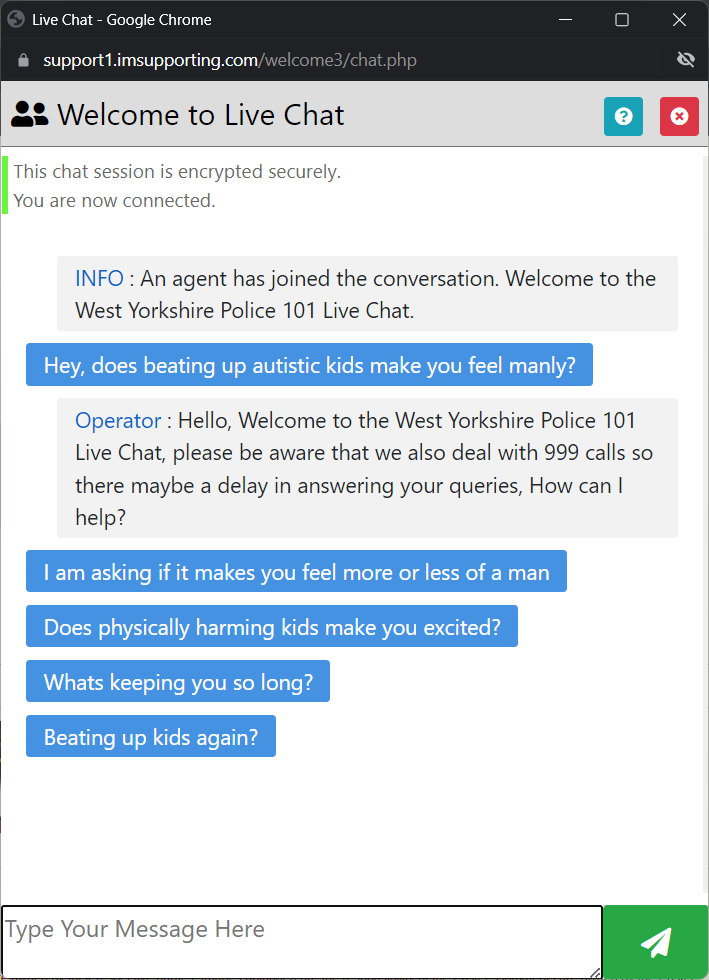Click the people icon beside Welcome heading
The image size is (709, 980).
click(x=30, y=115)
